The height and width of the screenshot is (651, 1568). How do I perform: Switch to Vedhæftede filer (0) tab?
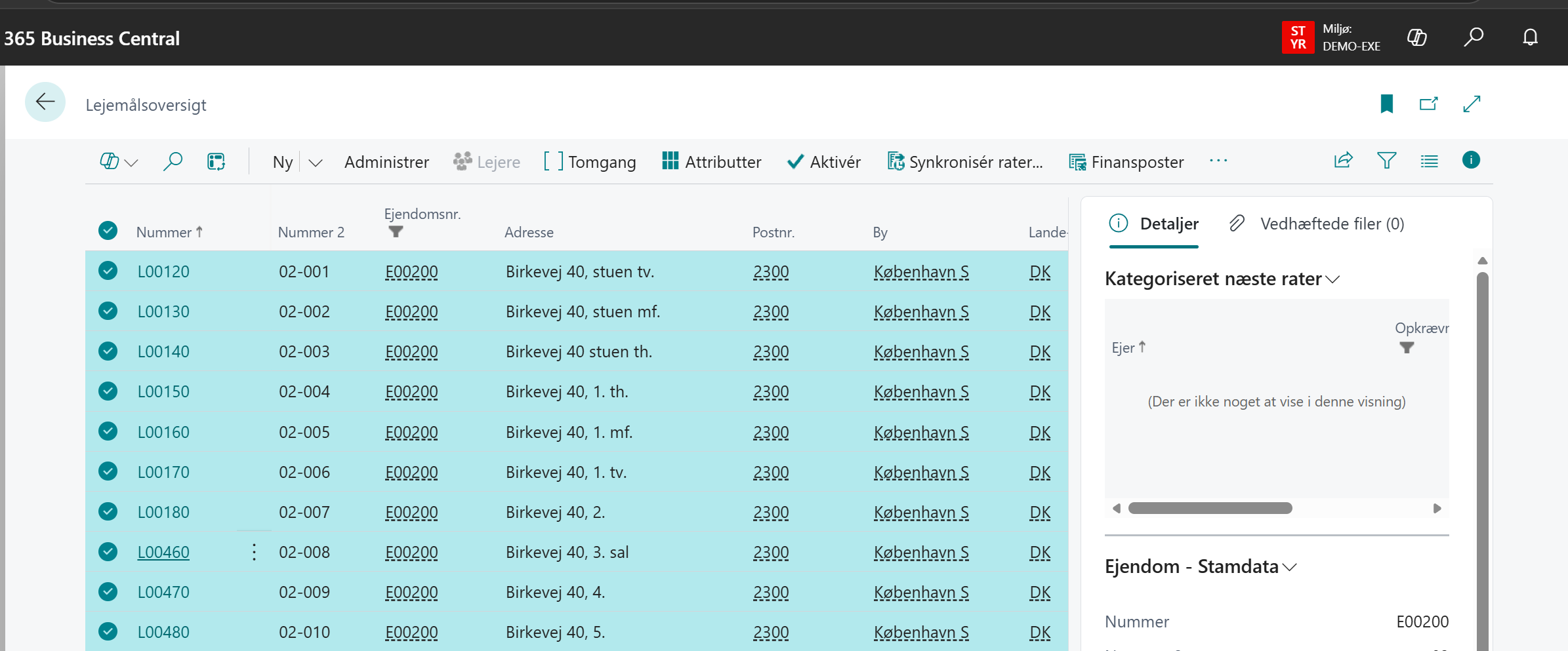point(1317,224)
